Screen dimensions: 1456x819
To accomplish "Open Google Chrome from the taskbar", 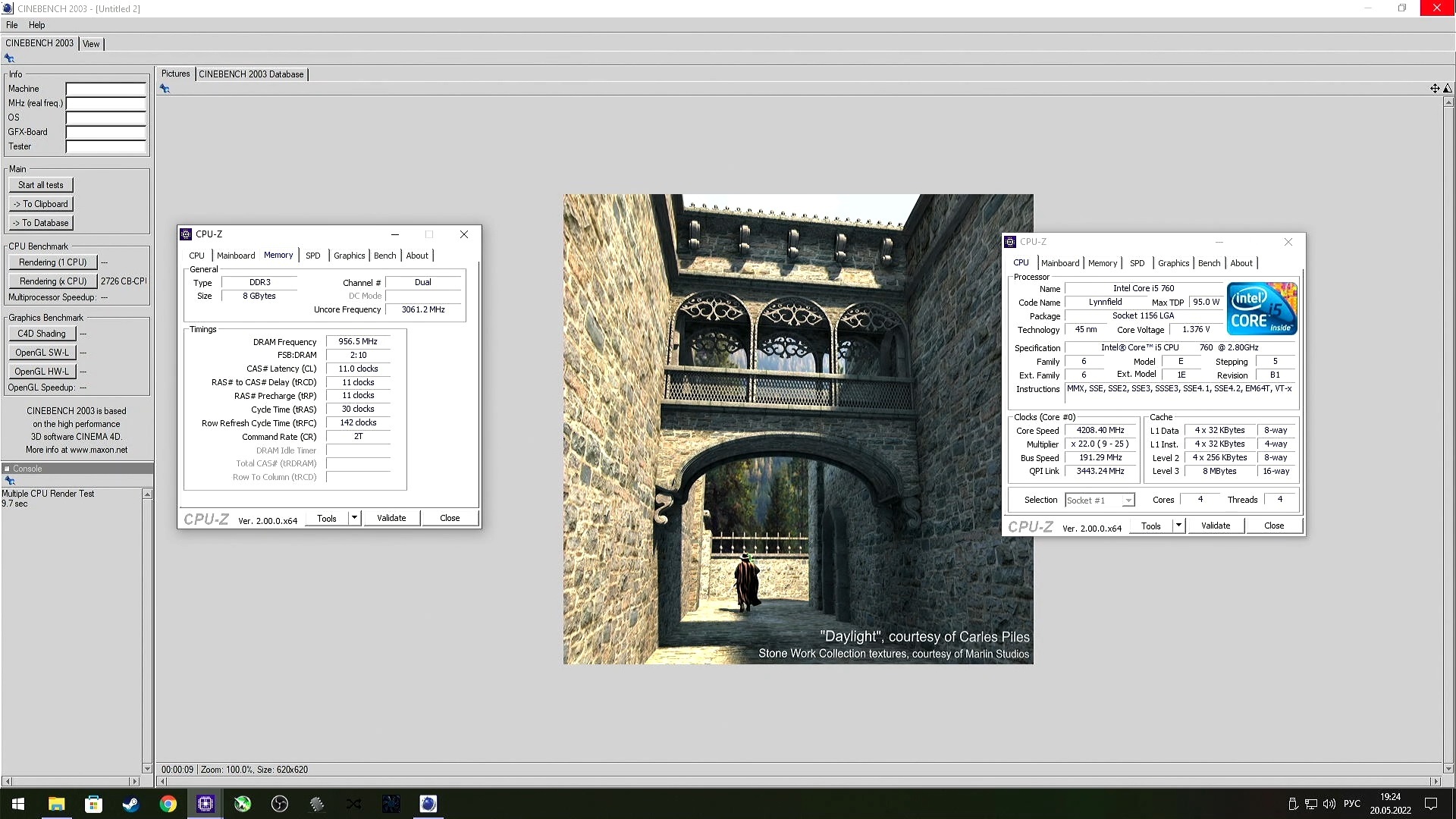I will point(168,804).
